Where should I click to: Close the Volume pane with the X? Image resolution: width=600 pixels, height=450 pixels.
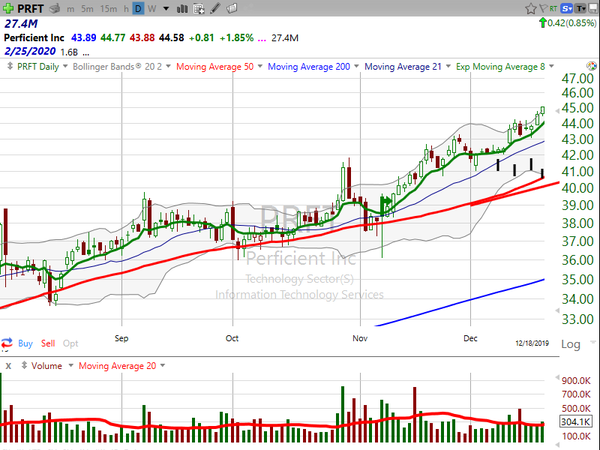[x=8, y=366]
